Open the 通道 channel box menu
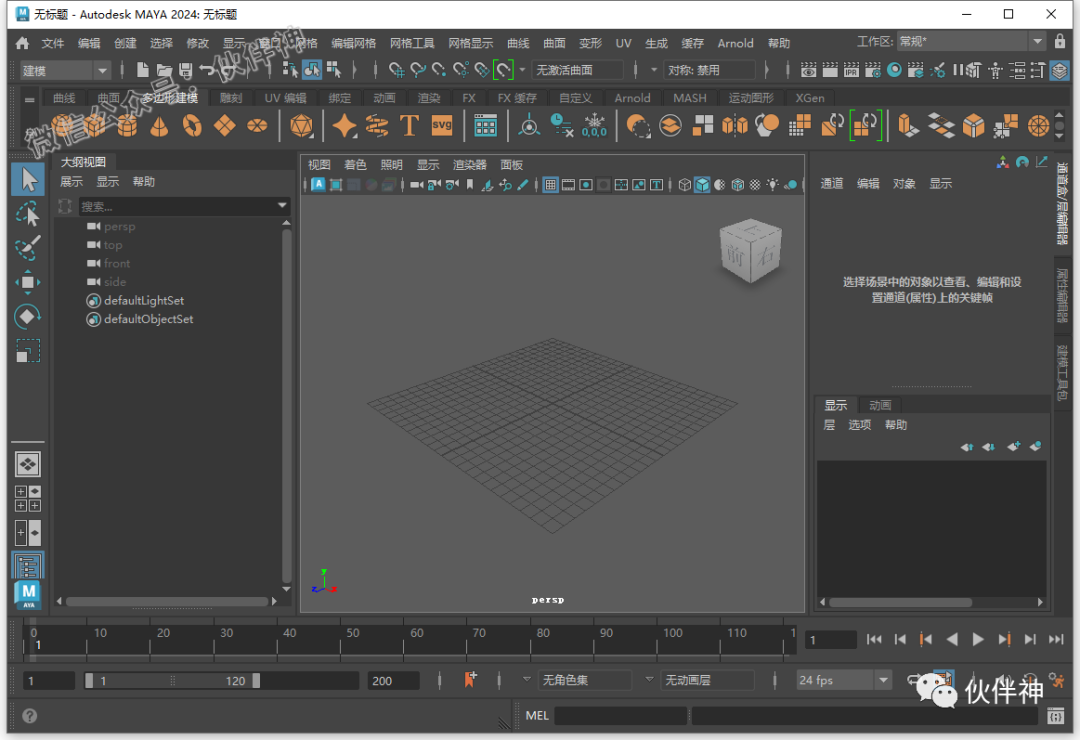This screenshot has width=1080, height=740. tap(831, 183)
